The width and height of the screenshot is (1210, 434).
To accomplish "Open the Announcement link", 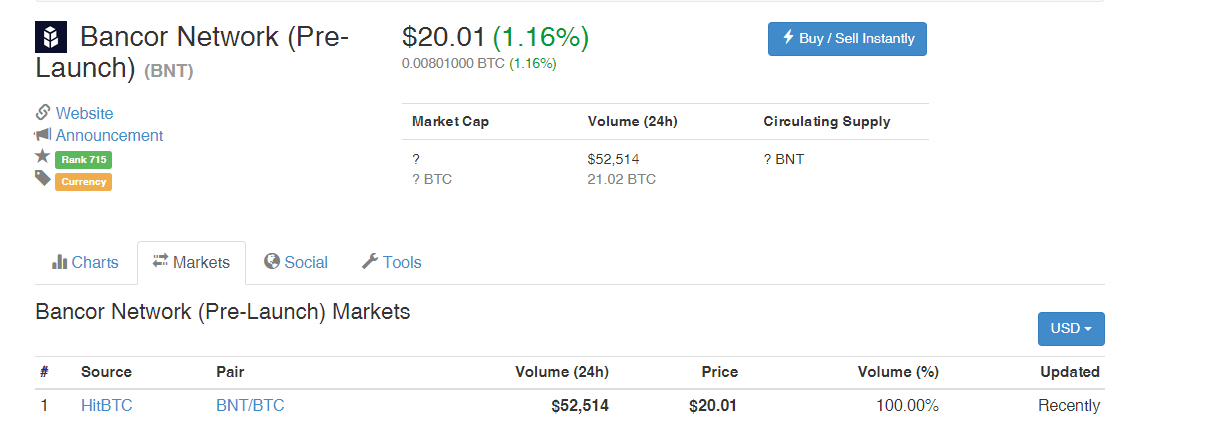I will 109,135.
